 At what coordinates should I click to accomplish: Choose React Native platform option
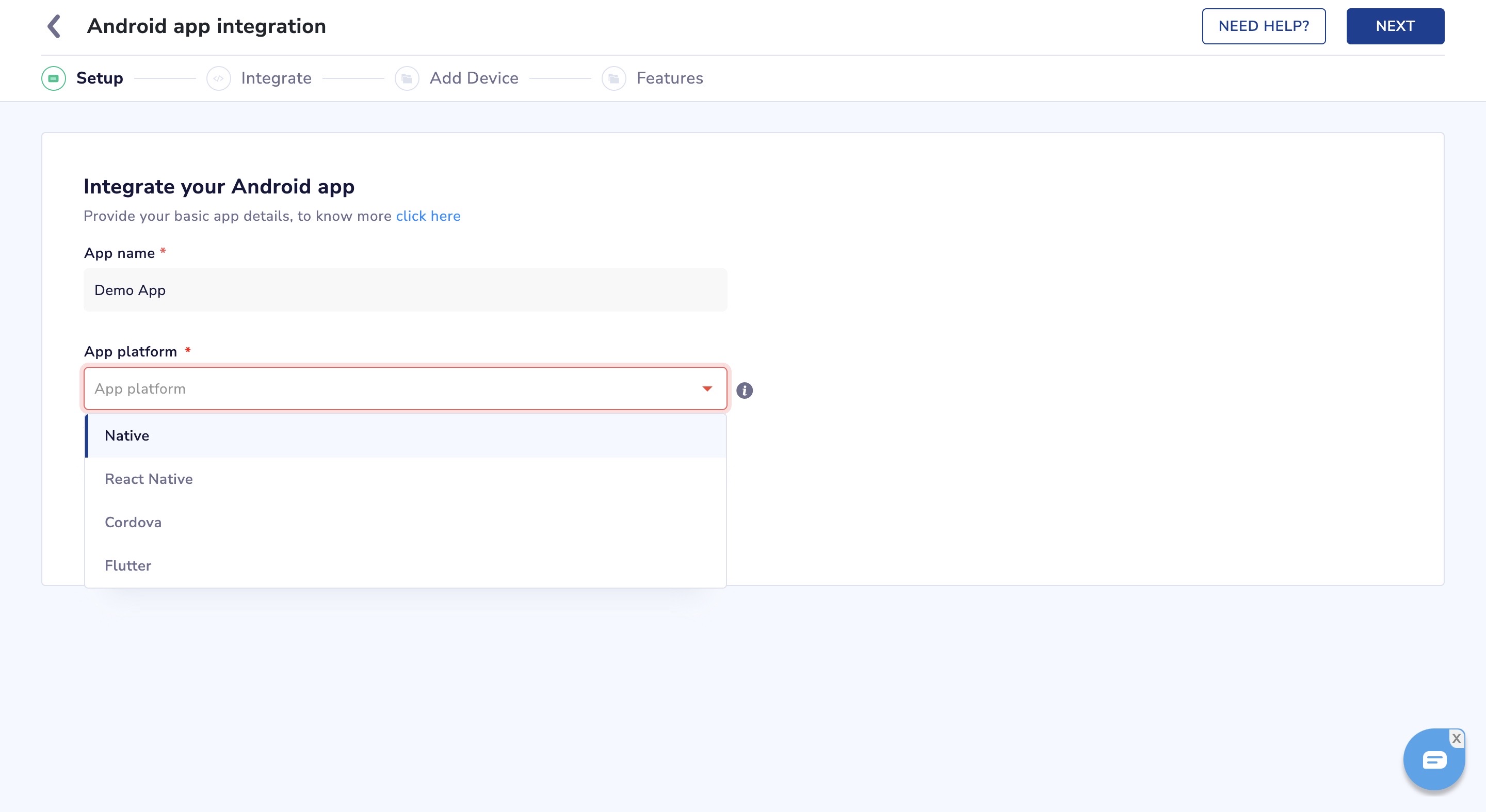point(148,479)
